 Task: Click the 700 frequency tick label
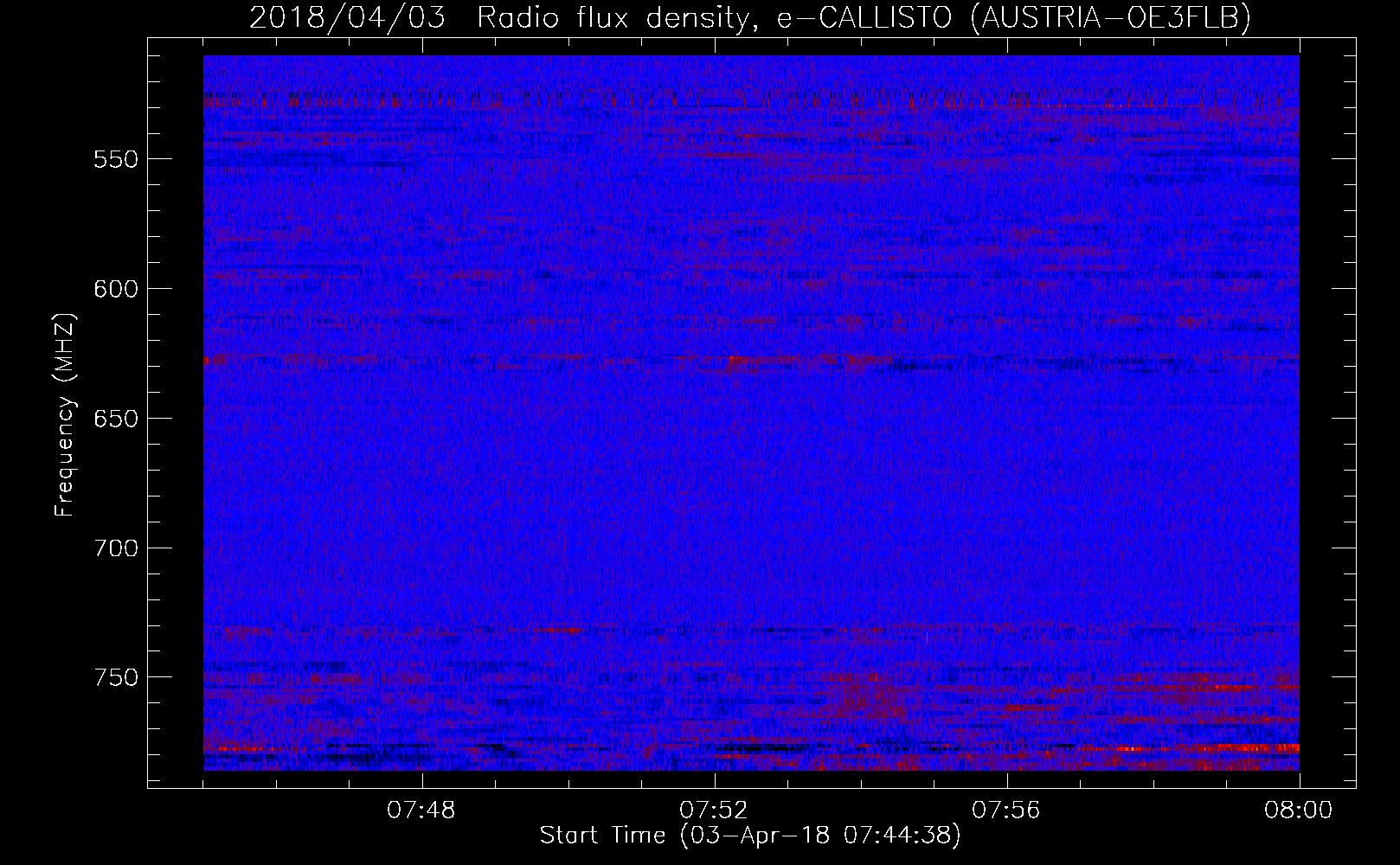(x=115, y=548)
